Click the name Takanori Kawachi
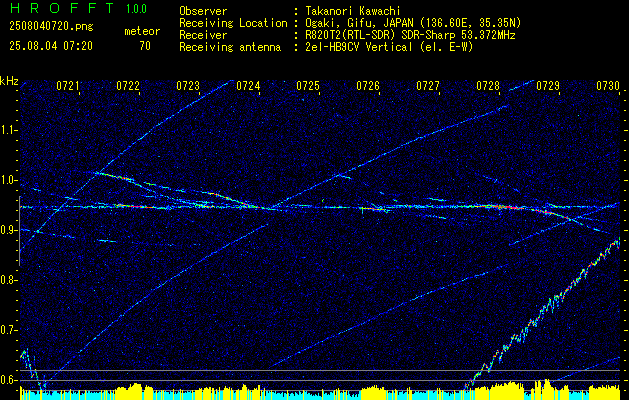The height and width of the screenshot is (400, 629). pos(353,11)
